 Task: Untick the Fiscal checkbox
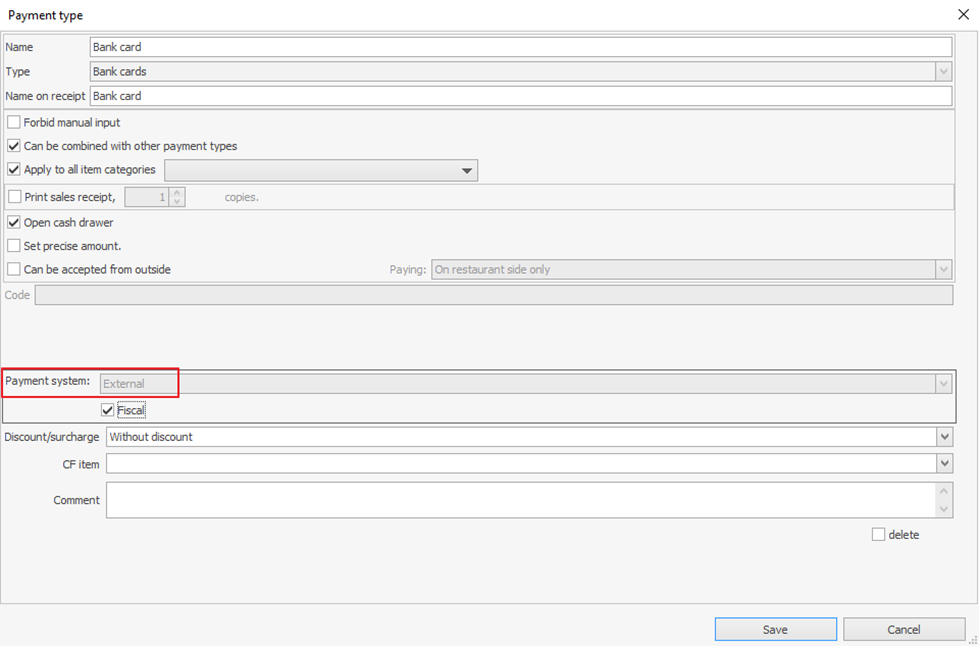click(108, 410)
